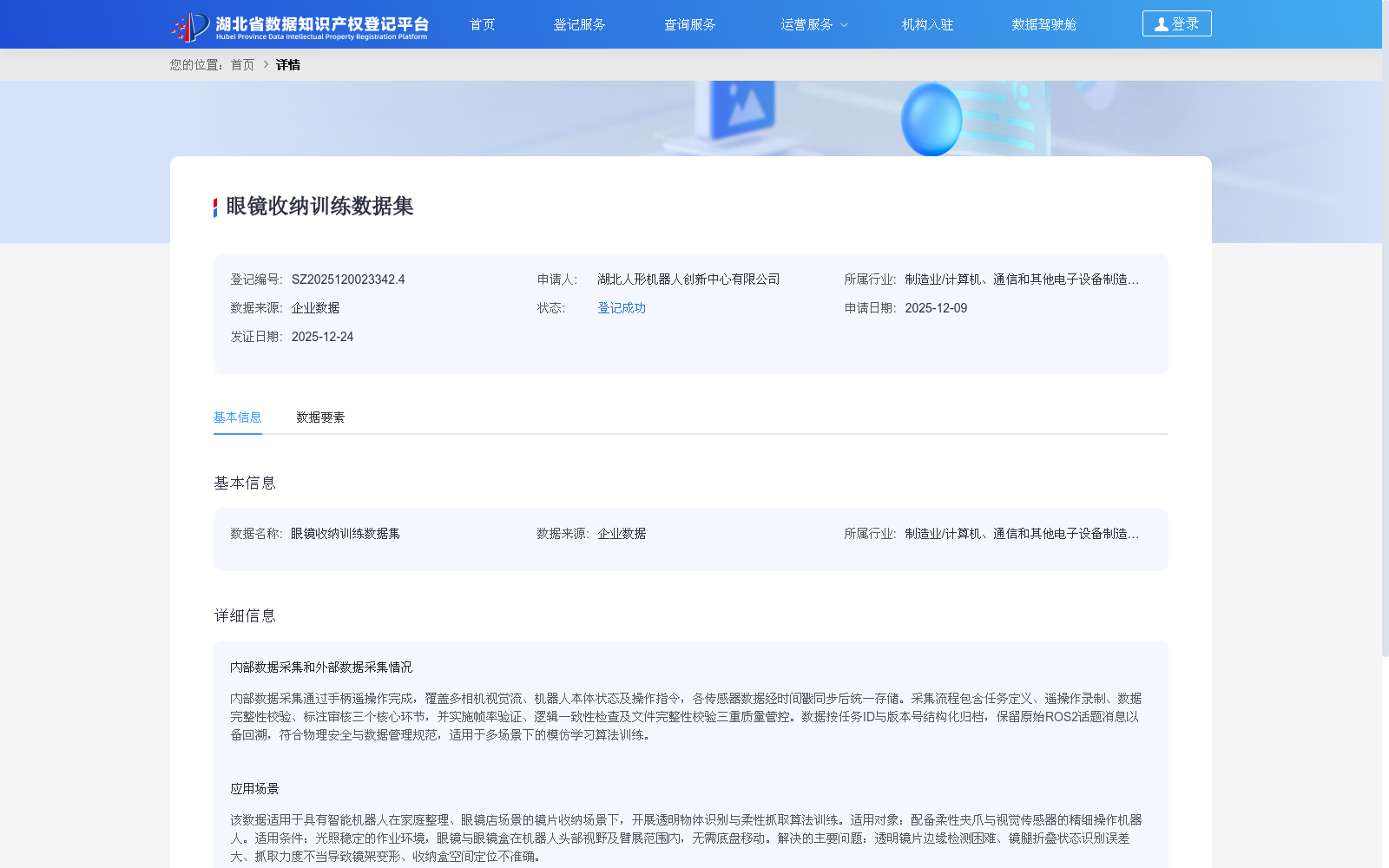This screenshot has width=1389, height=868.
Task: Click the 详情 breadcrumb item
Action: (x=288, y=64)
